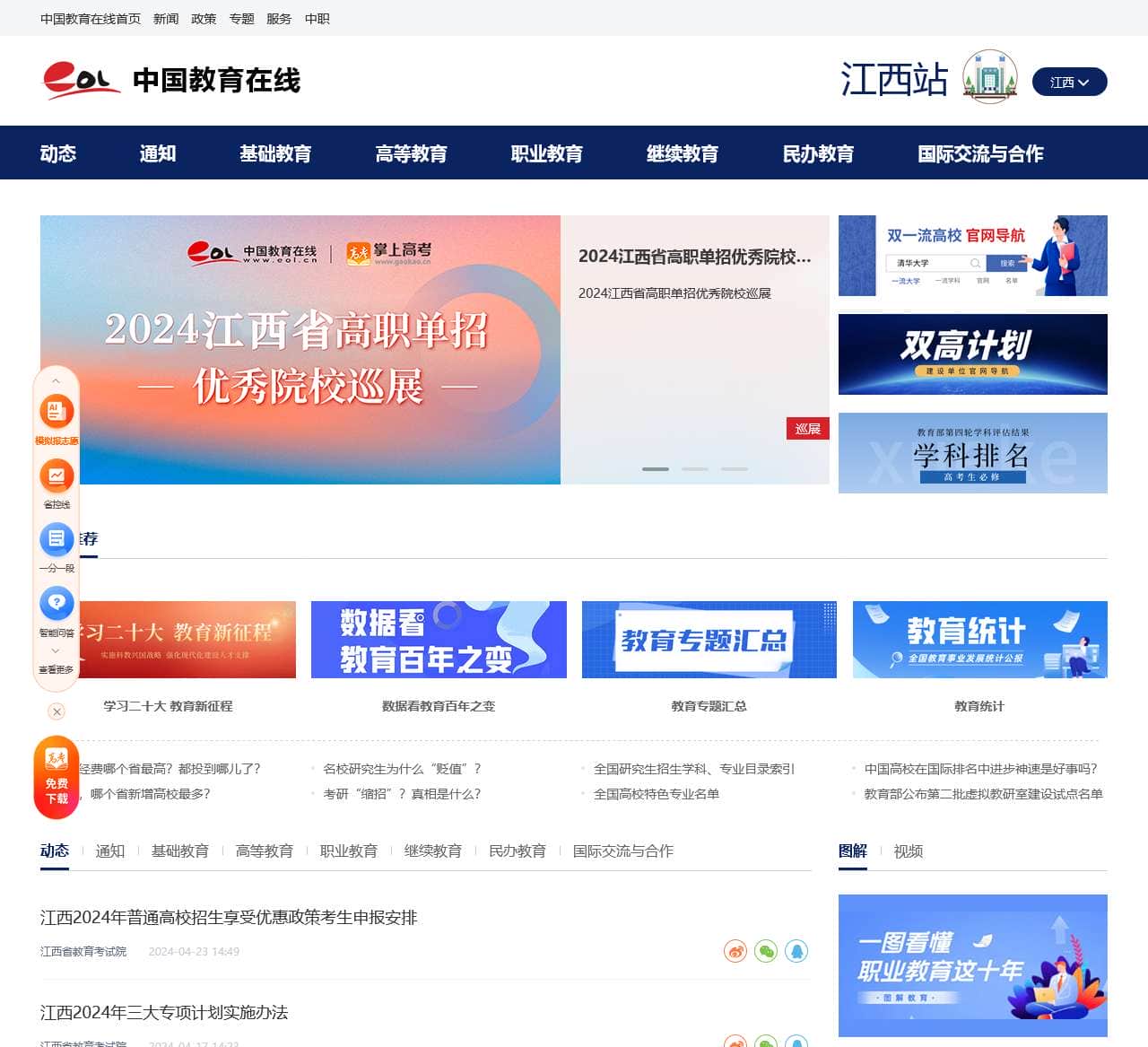Activate the 继续教育 filter in the news section

(x=434, y=851)
